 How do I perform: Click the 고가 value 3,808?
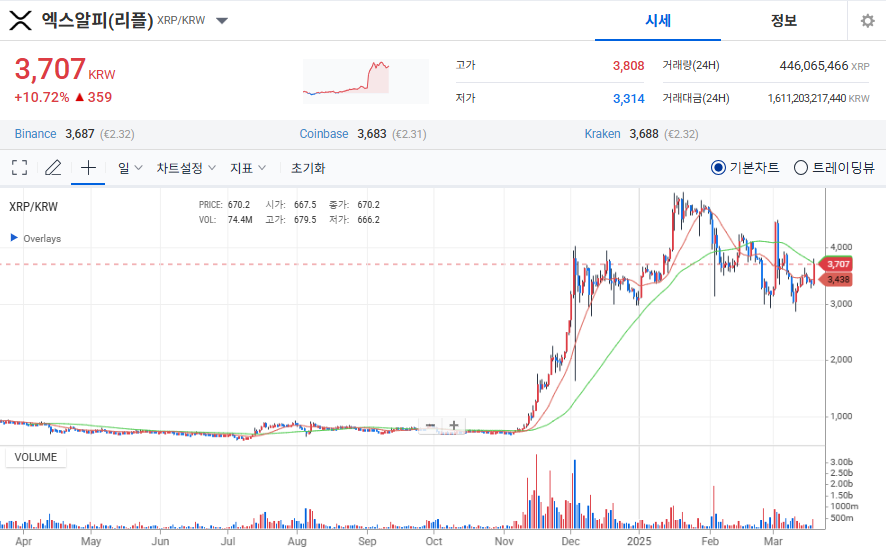click(628, 66)
